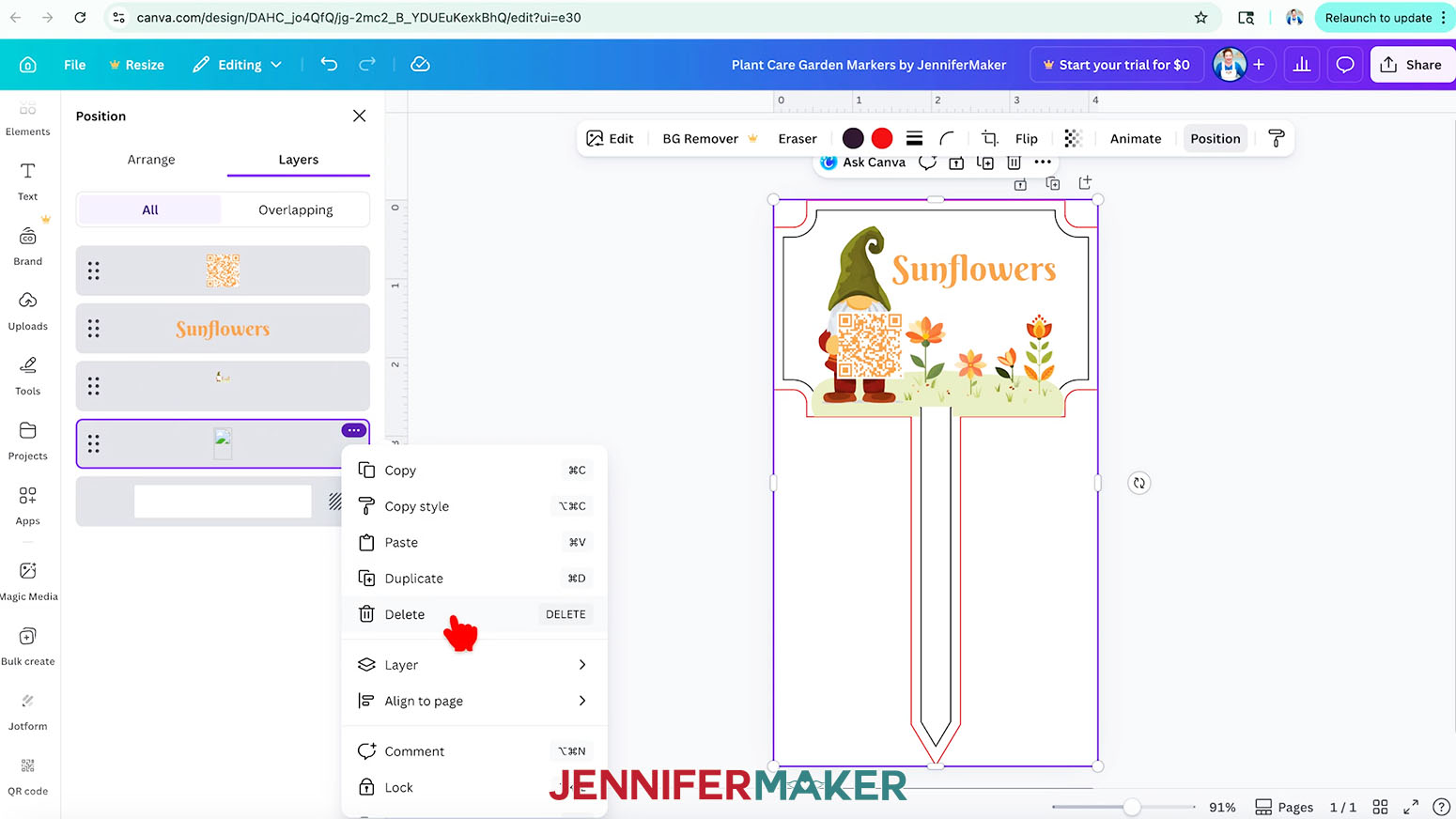Click Animate toolbar button
The width and height of the screenshot is (1456, 819).
coord(1136,138)
